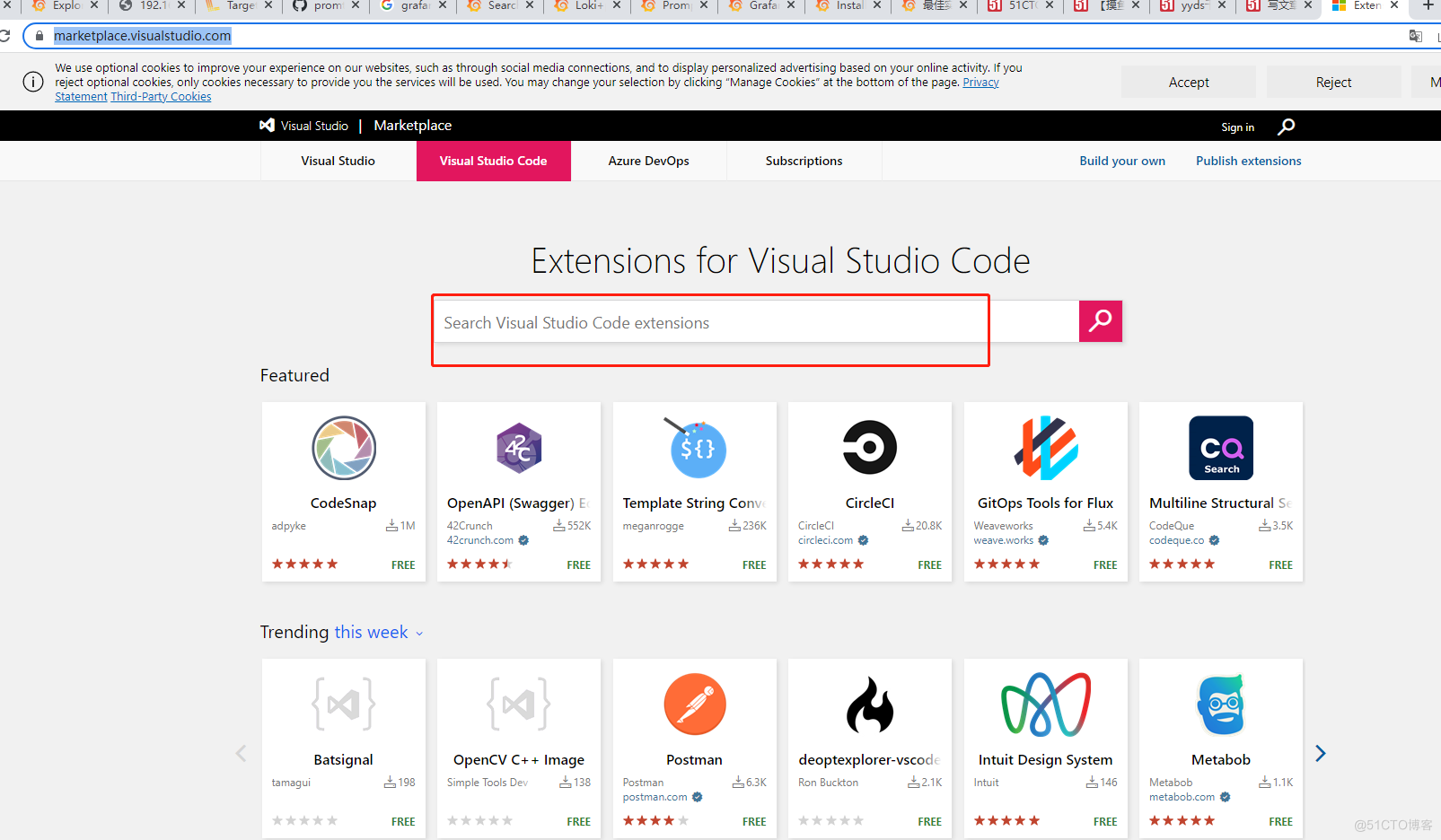Click the Sign in link
The image size is (1441, 840).
click(1237, 127)
